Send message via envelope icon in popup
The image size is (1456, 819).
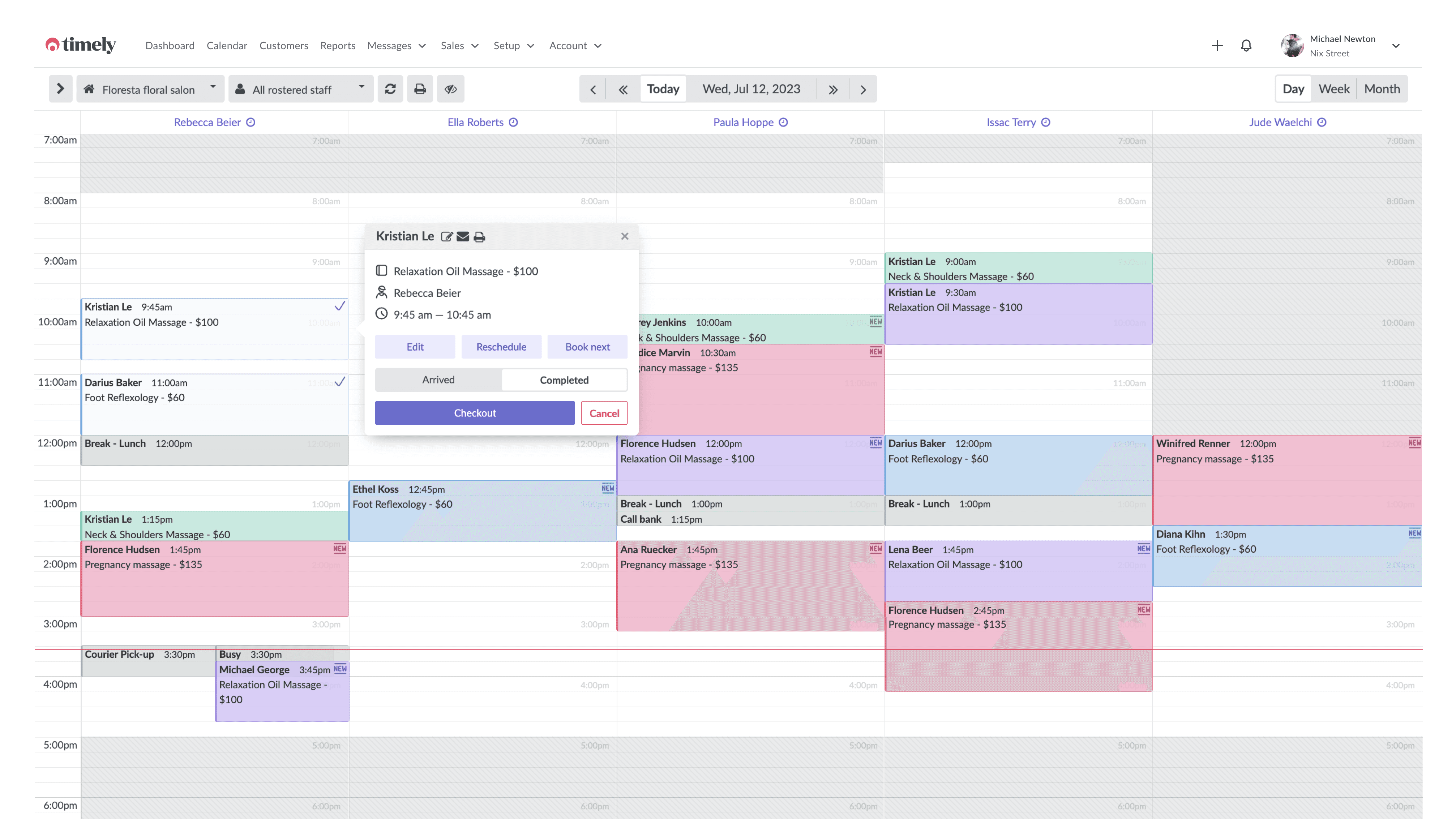pos(463,237)
